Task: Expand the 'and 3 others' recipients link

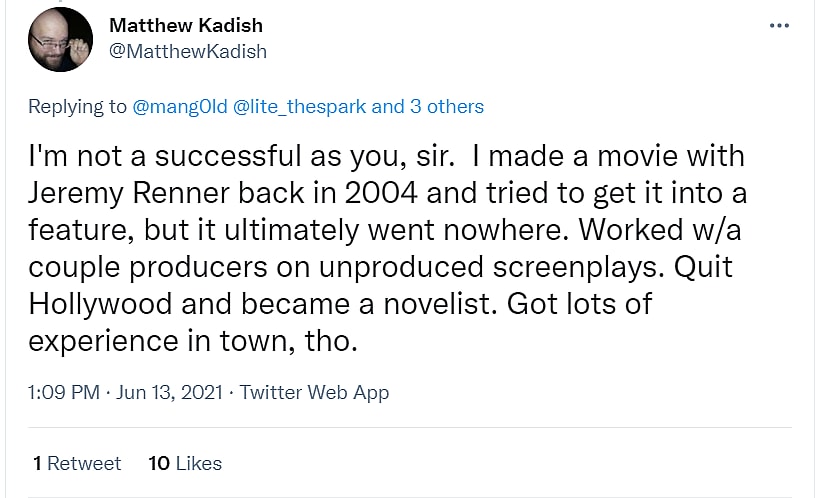Action: tap(428, 106)
